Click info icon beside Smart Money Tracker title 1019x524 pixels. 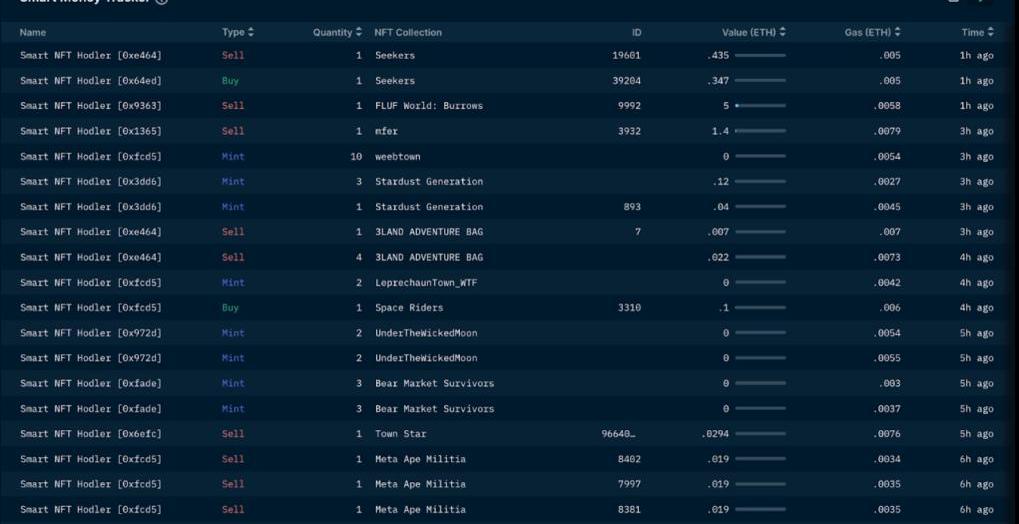[162, 2]
